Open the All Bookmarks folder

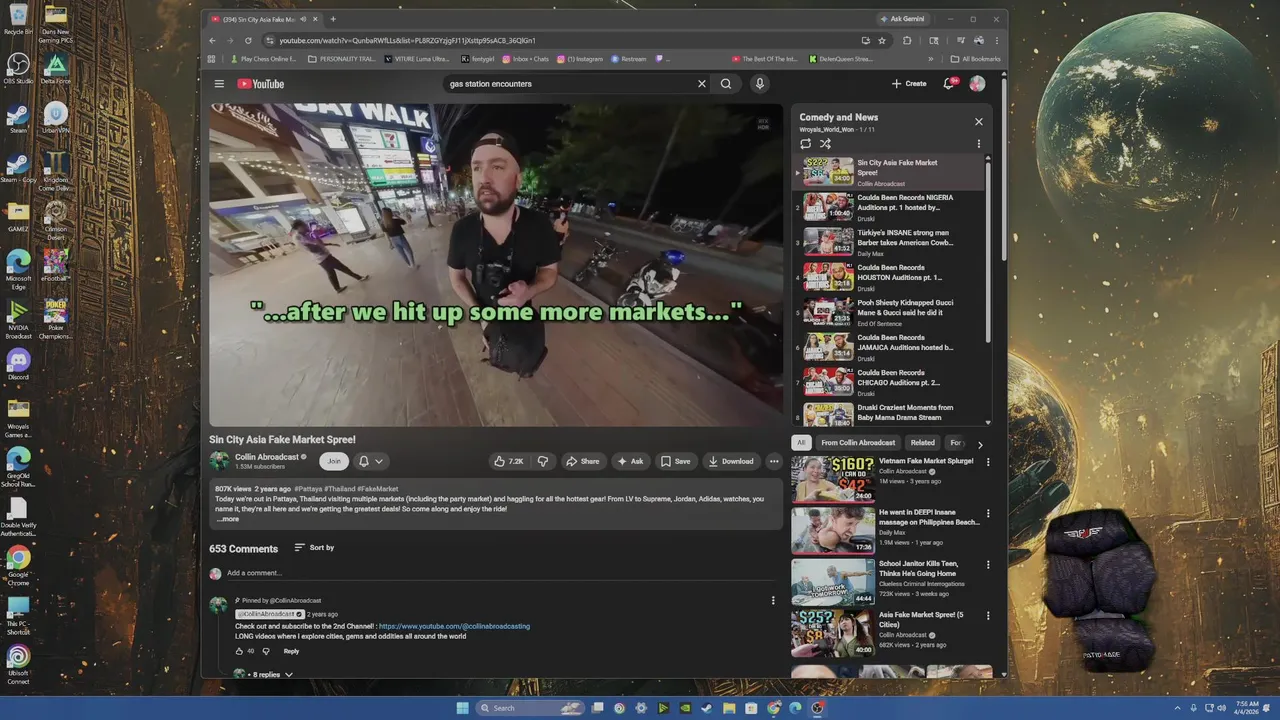tap(975, 59)
